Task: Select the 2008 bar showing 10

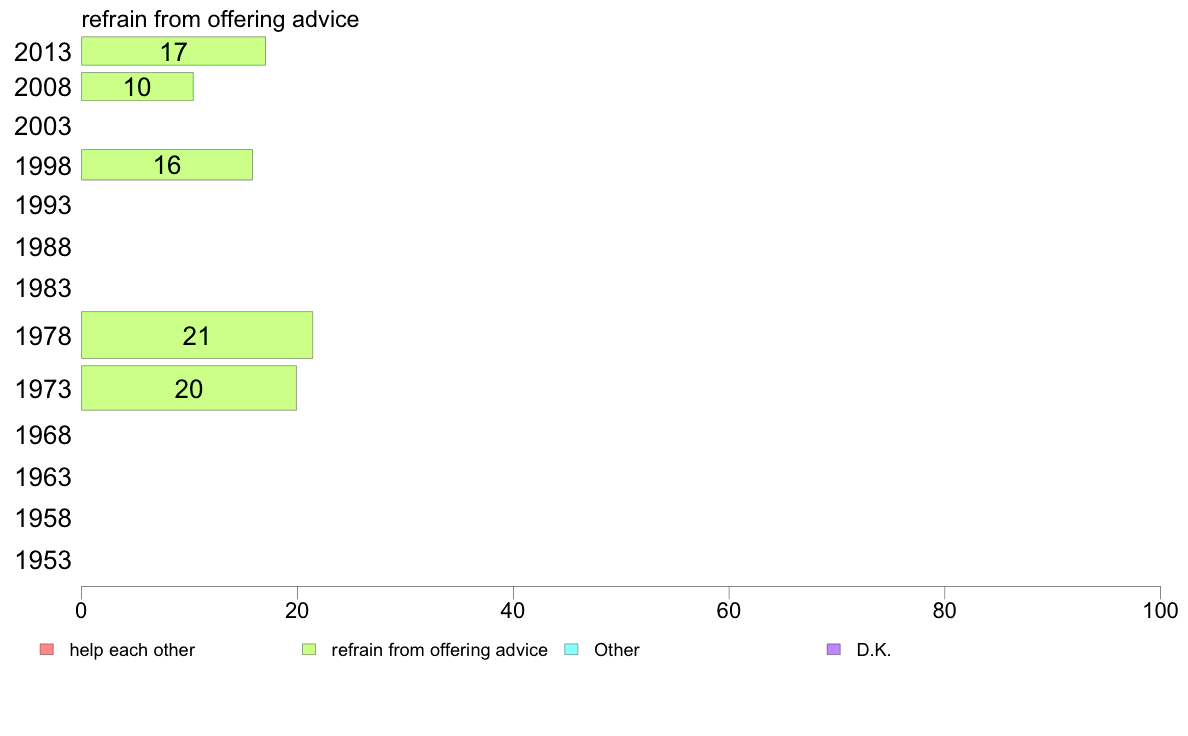Action: click(137, 86)
